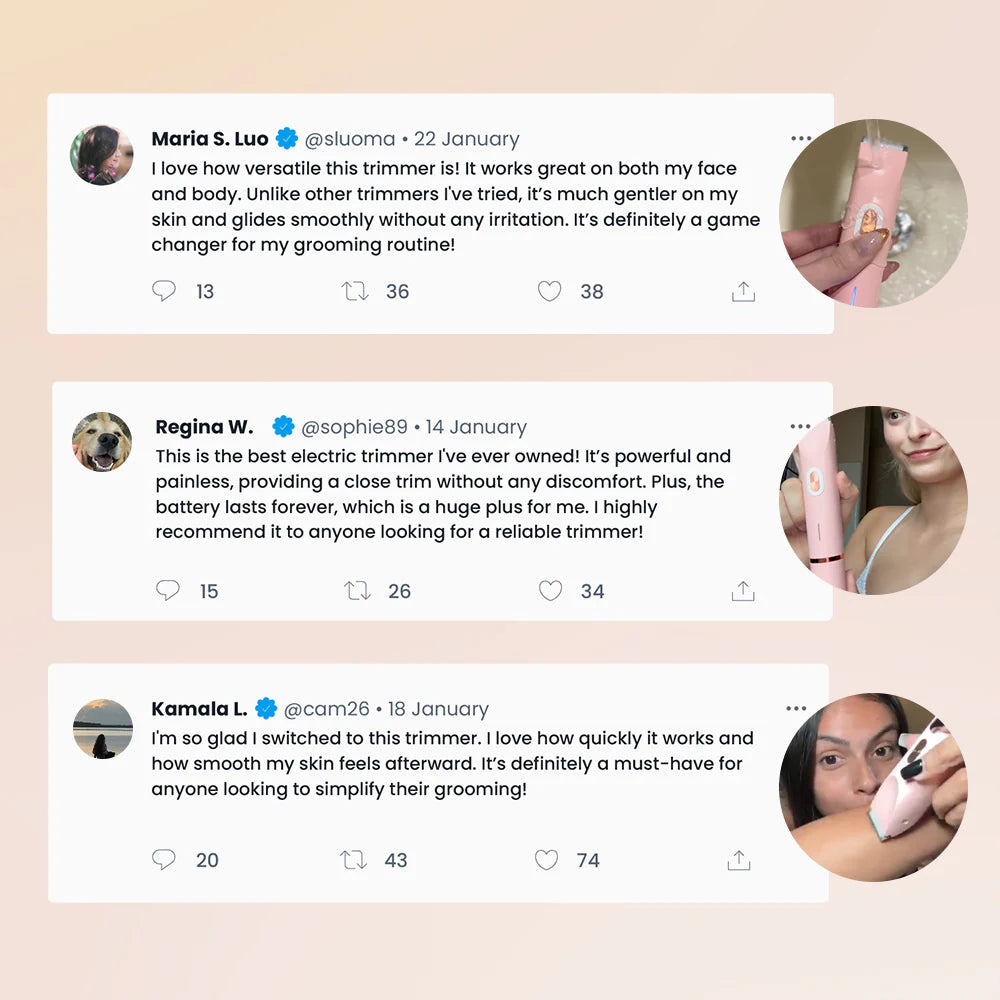Share Kamala L.'s tweet
Viewport: 1000px width, 1000px height.
[739, 860]
